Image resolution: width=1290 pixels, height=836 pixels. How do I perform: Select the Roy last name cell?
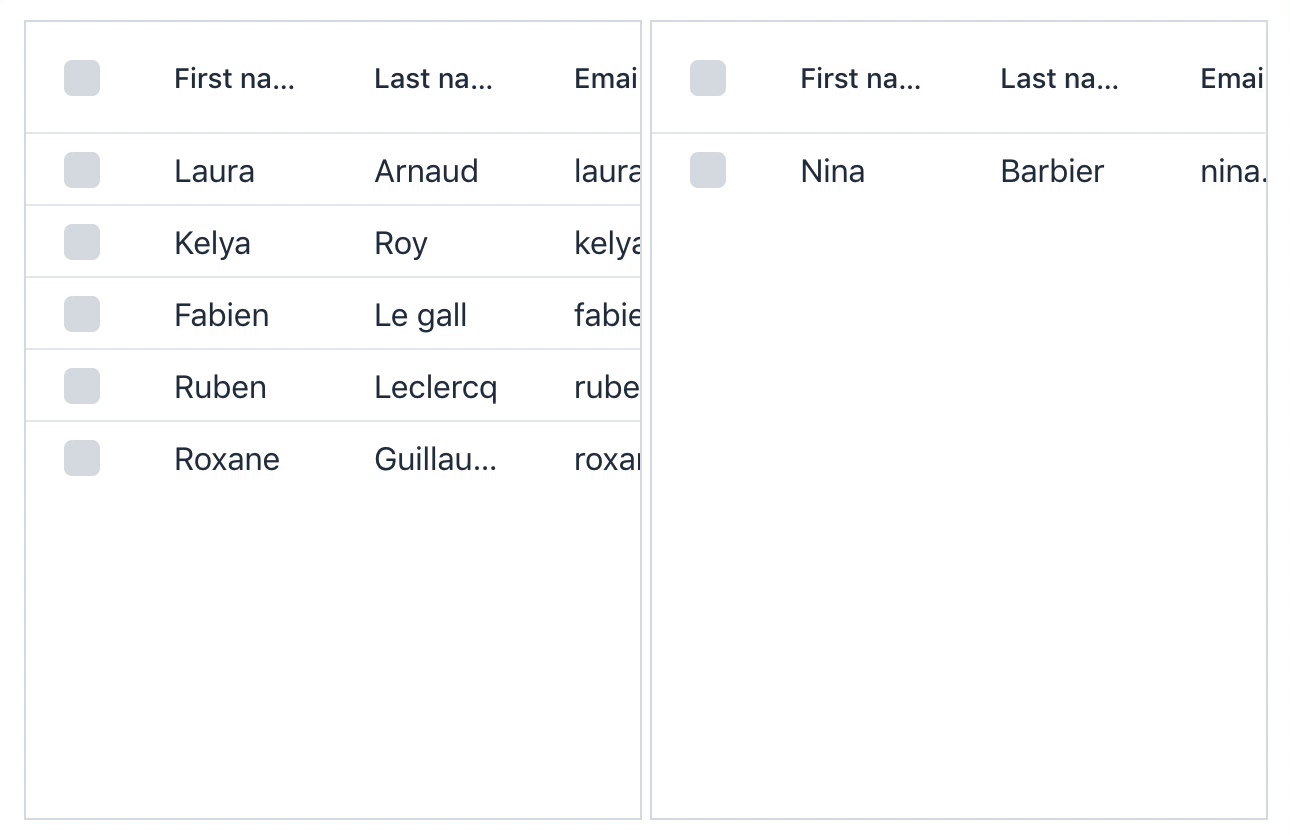tap(401, 243)
